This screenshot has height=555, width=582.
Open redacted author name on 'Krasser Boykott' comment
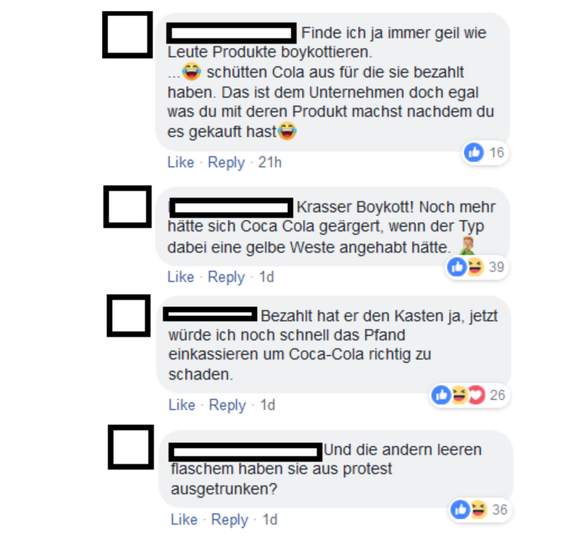pos(232,208)
